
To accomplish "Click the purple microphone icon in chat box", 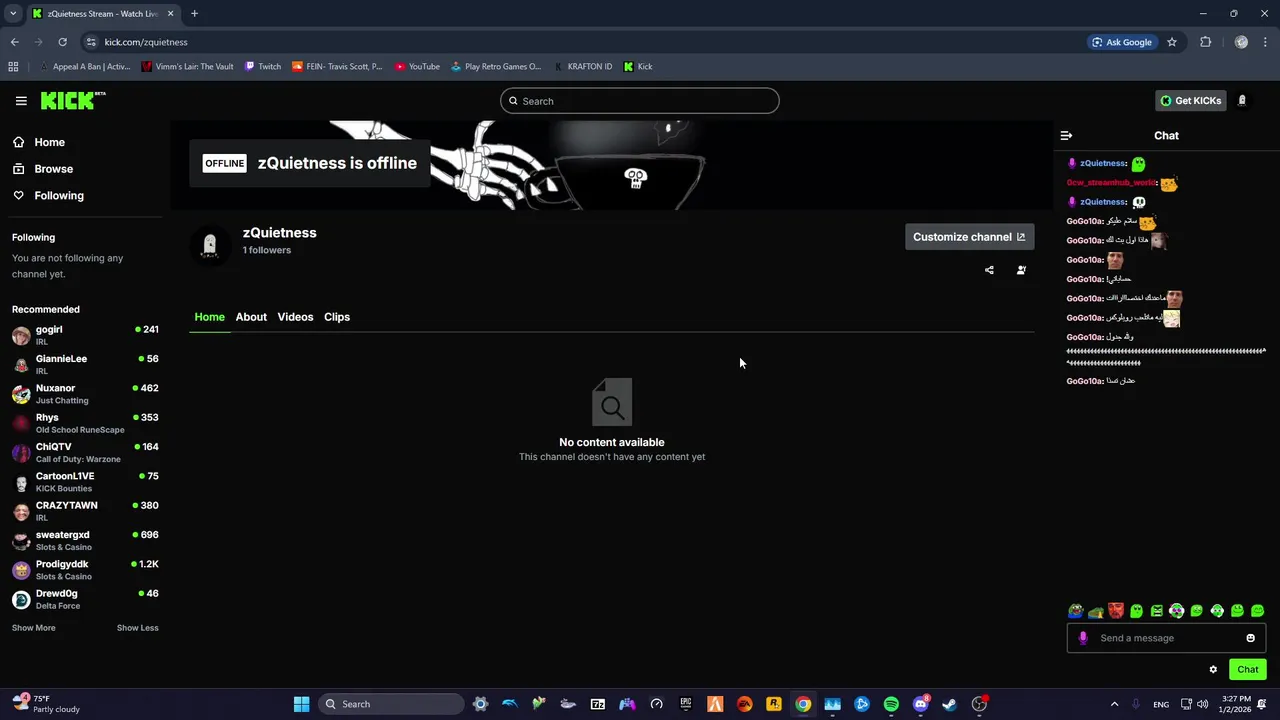I will (1083, 638).
